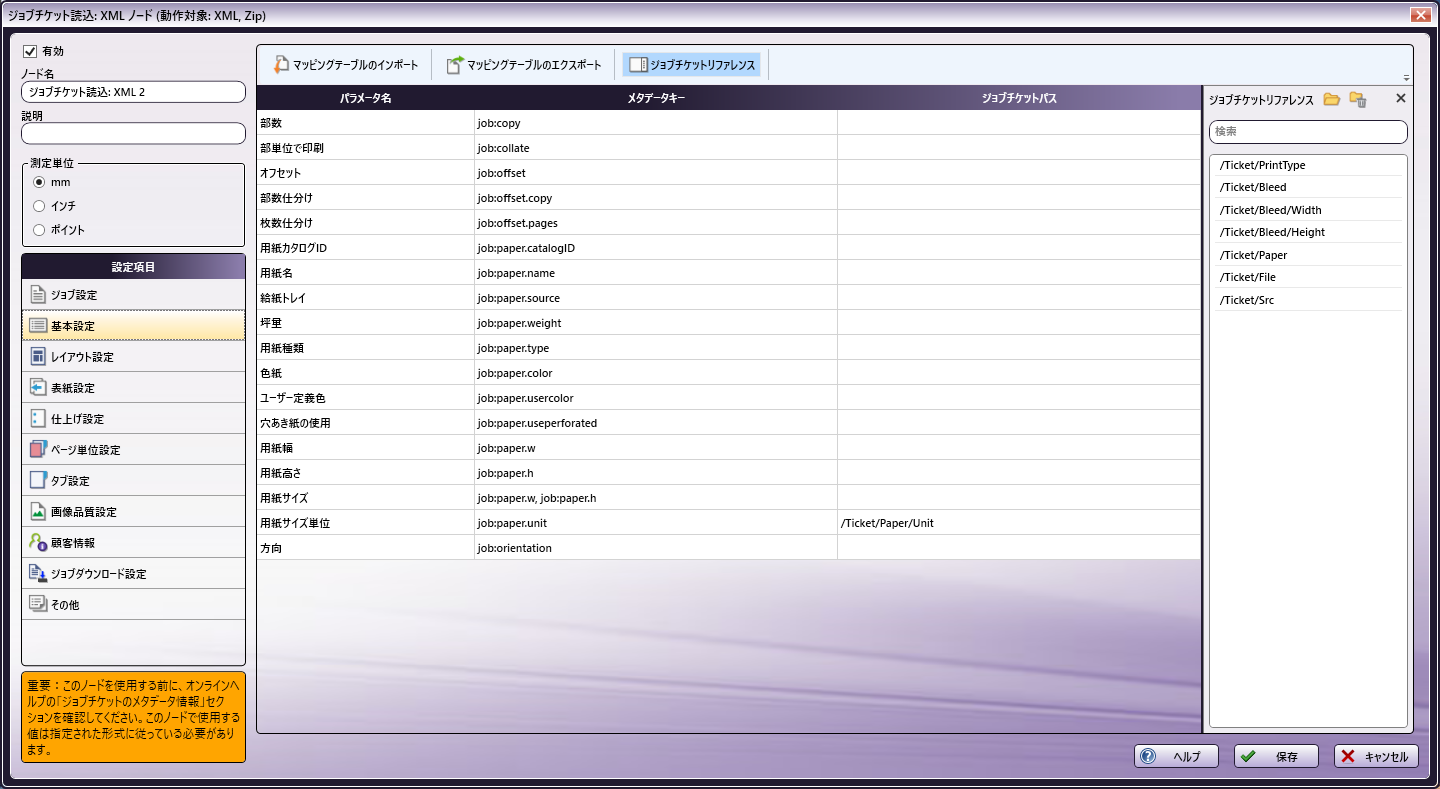1440x789 pixels.
Task: Select /Ticket/Src in reference list
Action: tap(1308, 300)
